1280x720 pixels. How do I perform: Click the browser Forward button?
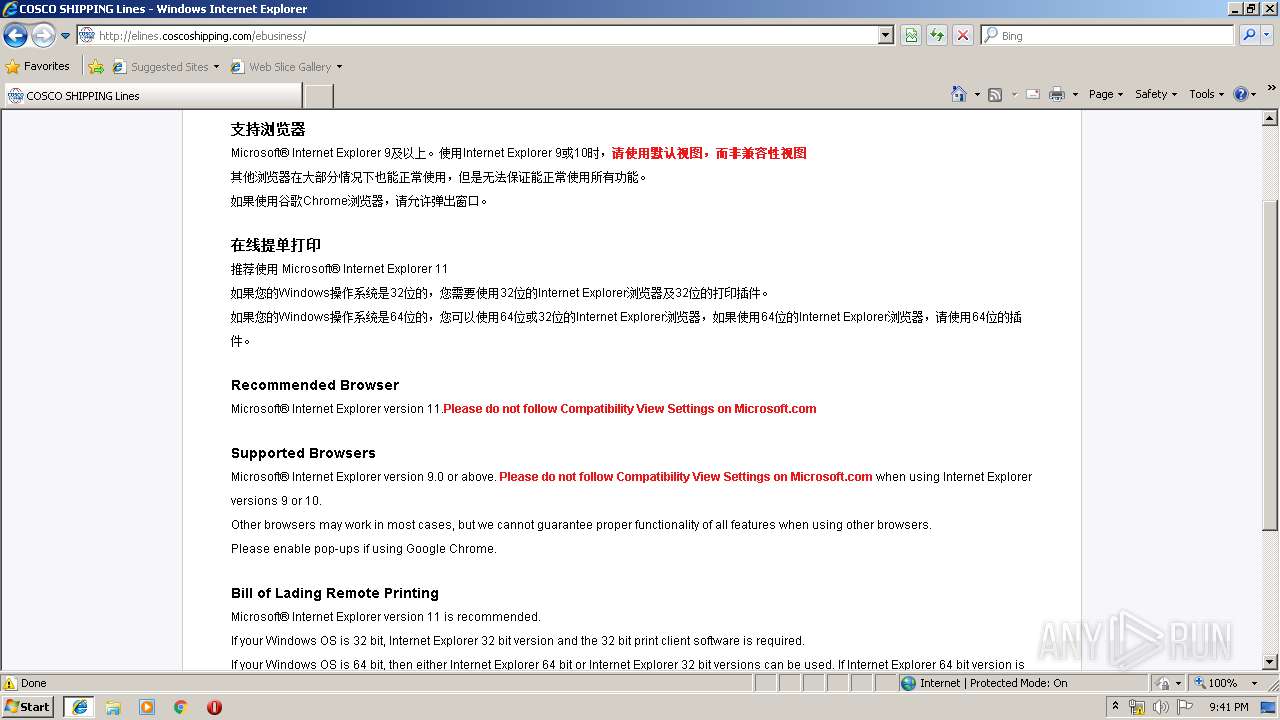[43, 36]
